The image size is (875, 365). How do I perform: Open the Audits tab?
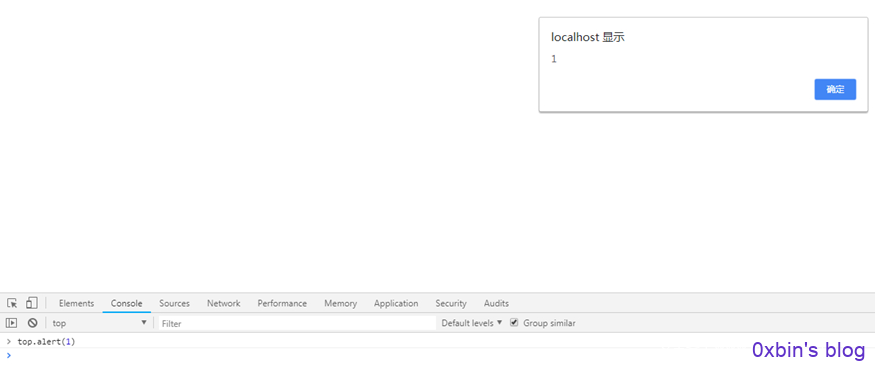pyautogui.click(x=496, y=303)
